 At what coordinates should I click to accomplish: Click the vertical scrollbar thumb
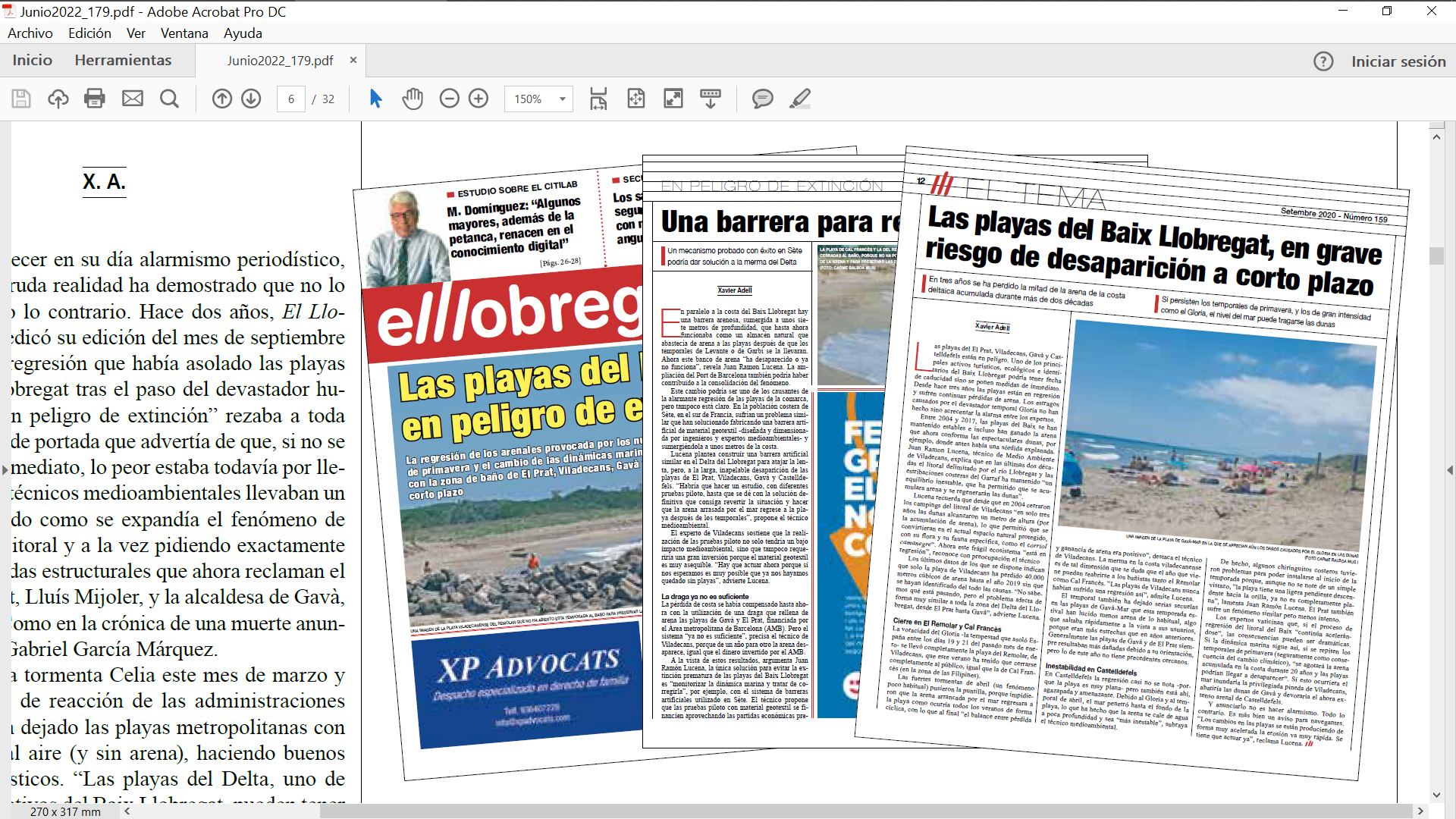[x=1436, y=256]
